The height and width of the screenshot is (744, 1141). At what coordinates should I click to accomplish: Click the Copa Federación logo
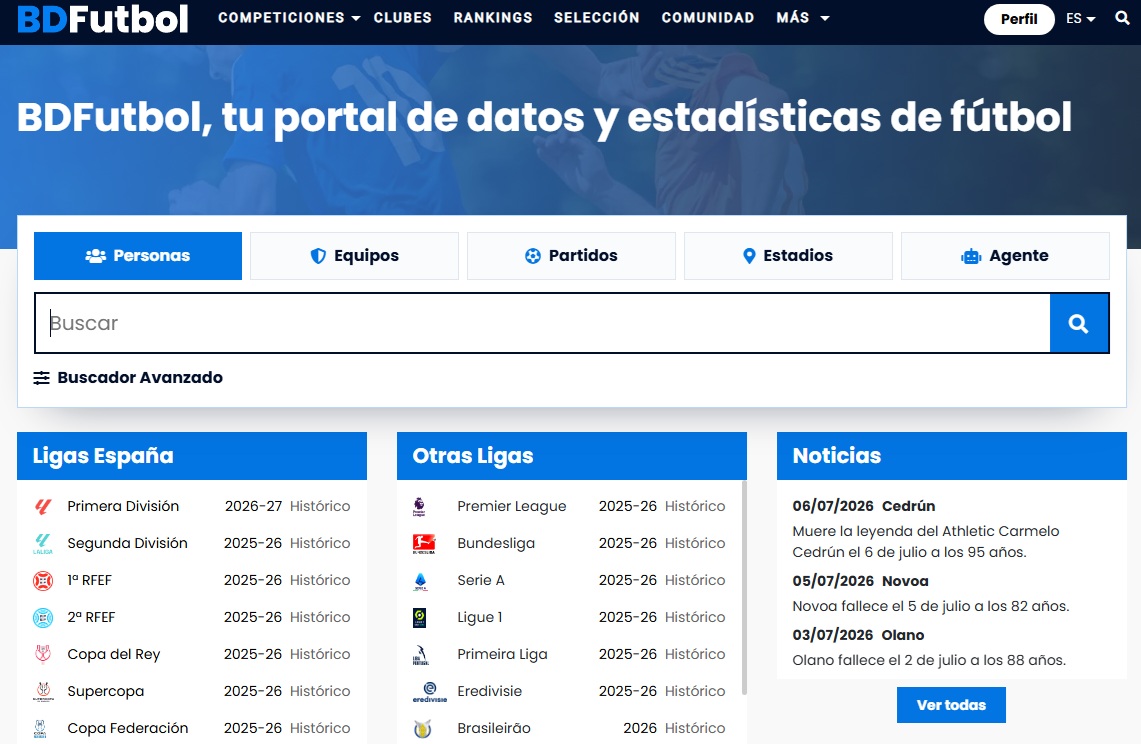40,729
